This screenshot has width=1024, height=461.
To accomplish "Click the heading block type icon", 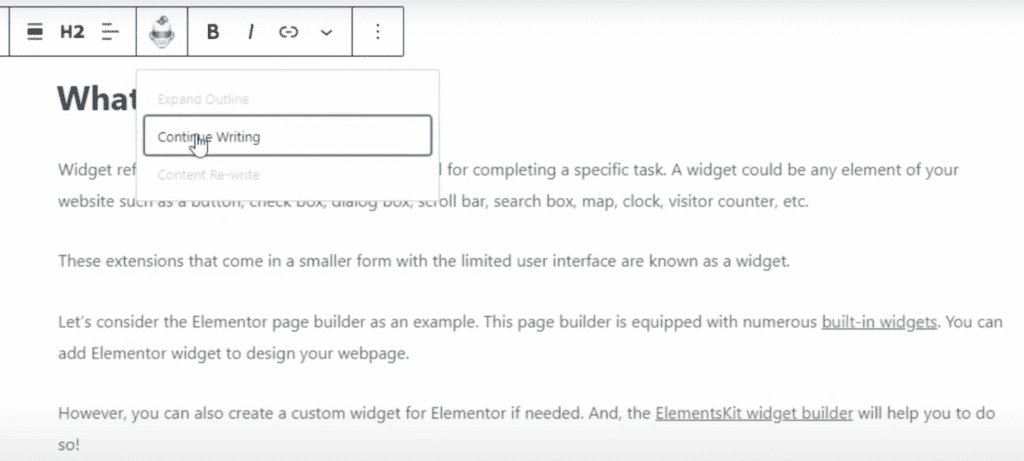I will coord(35,32).
